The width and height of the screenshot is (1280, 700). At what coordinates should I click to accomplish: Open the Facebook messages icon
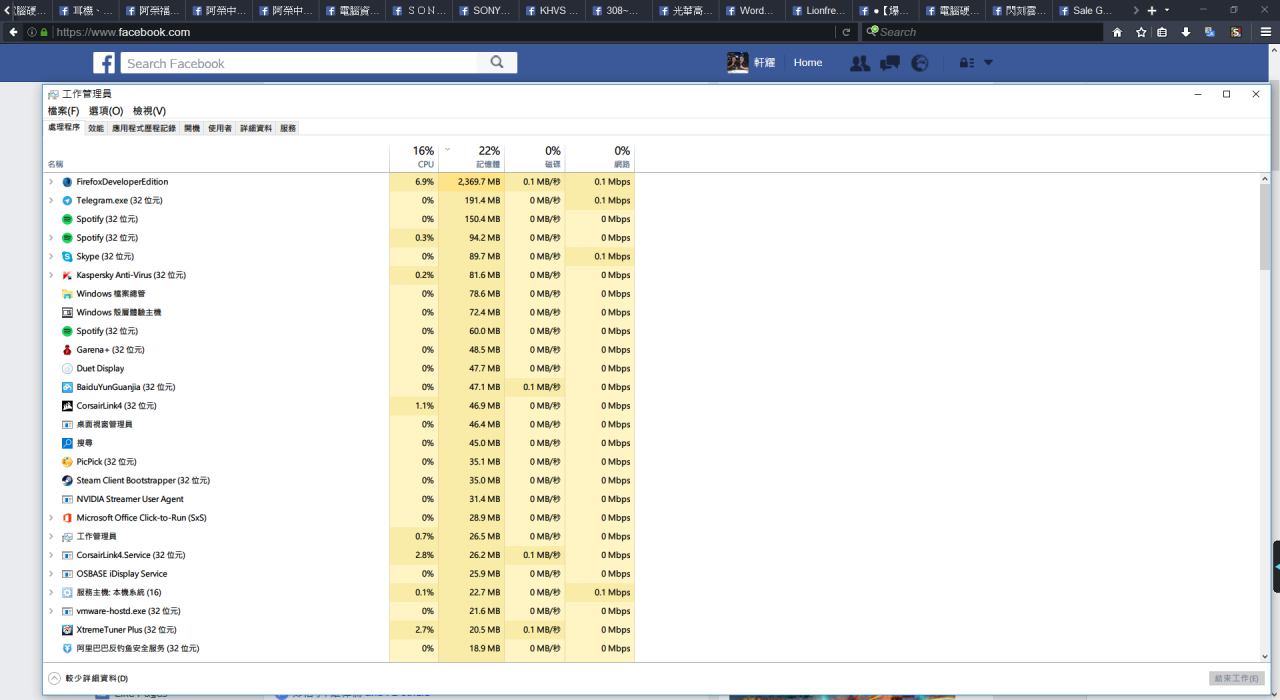pyautogui.click(x=889, y=63)
